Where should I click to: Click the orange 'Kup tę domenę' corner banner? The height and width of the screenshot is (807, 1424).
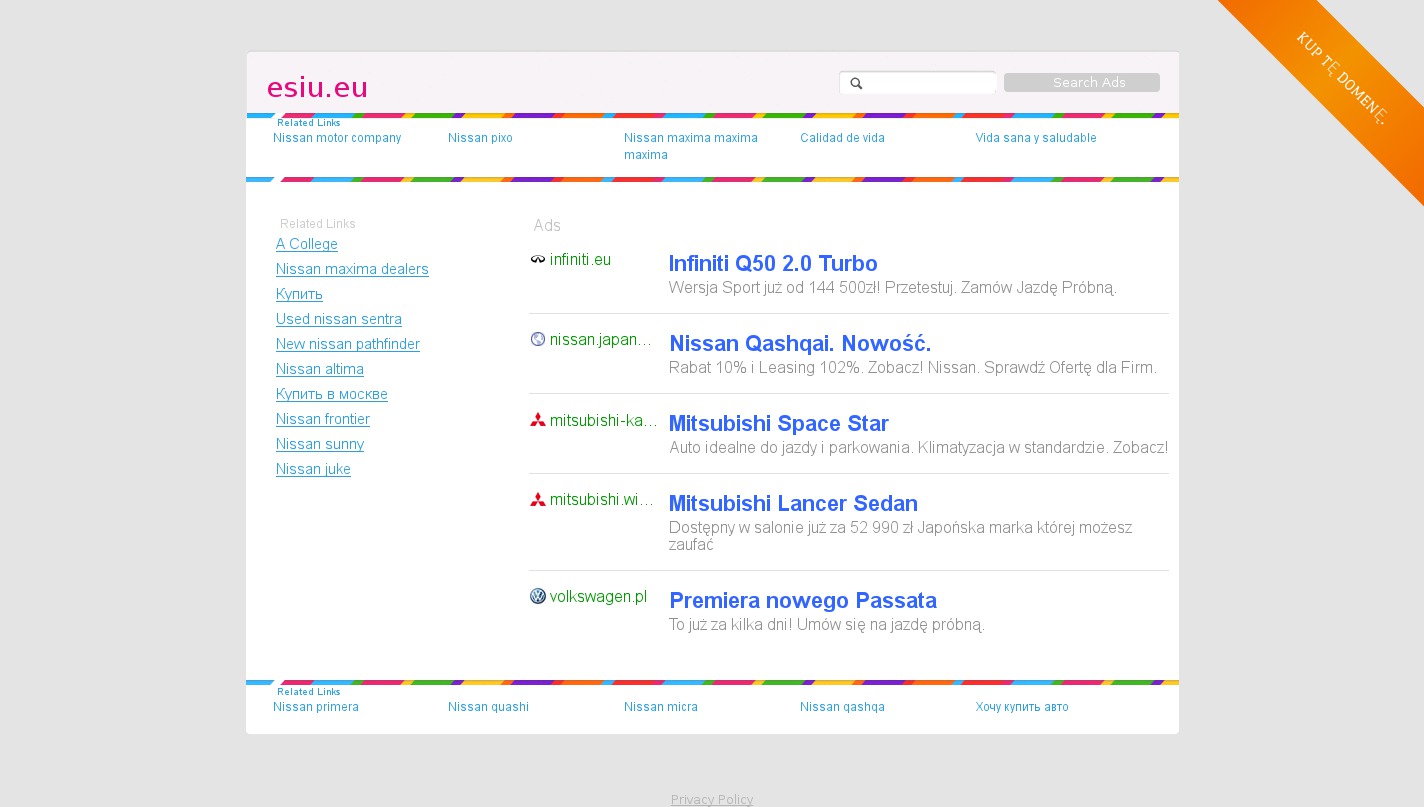pos(1340,78)
